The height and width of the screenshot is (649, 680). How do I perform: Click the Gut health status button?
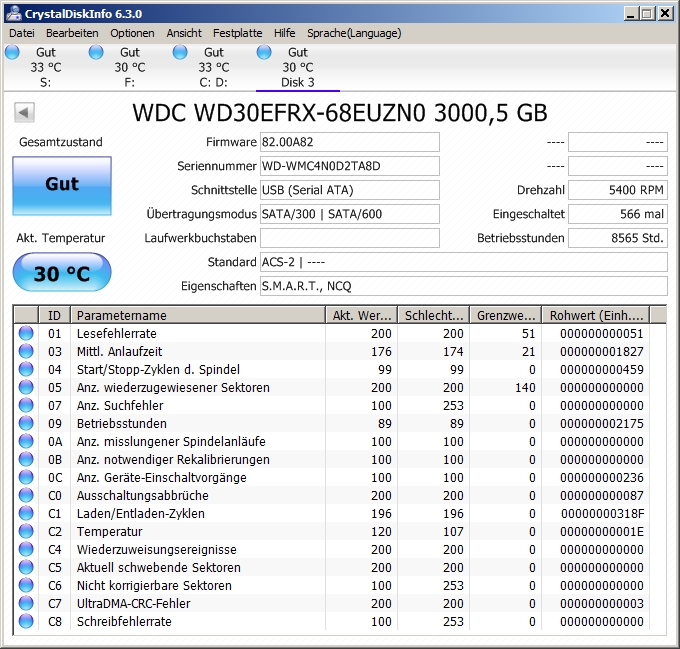tap(62, 186)
